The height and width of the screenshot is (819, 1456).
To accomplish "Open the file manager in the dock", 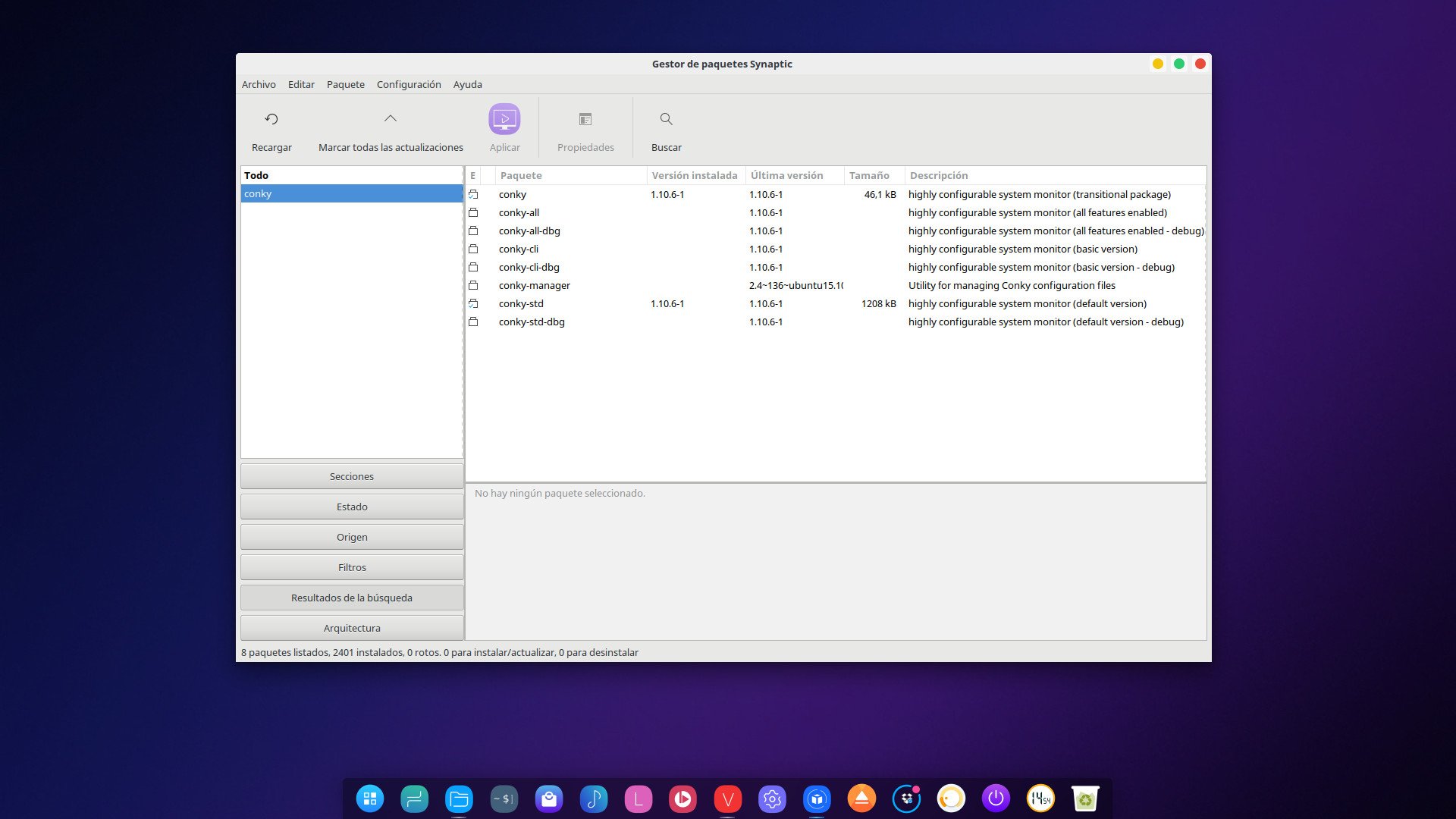I will coord(459,799).
